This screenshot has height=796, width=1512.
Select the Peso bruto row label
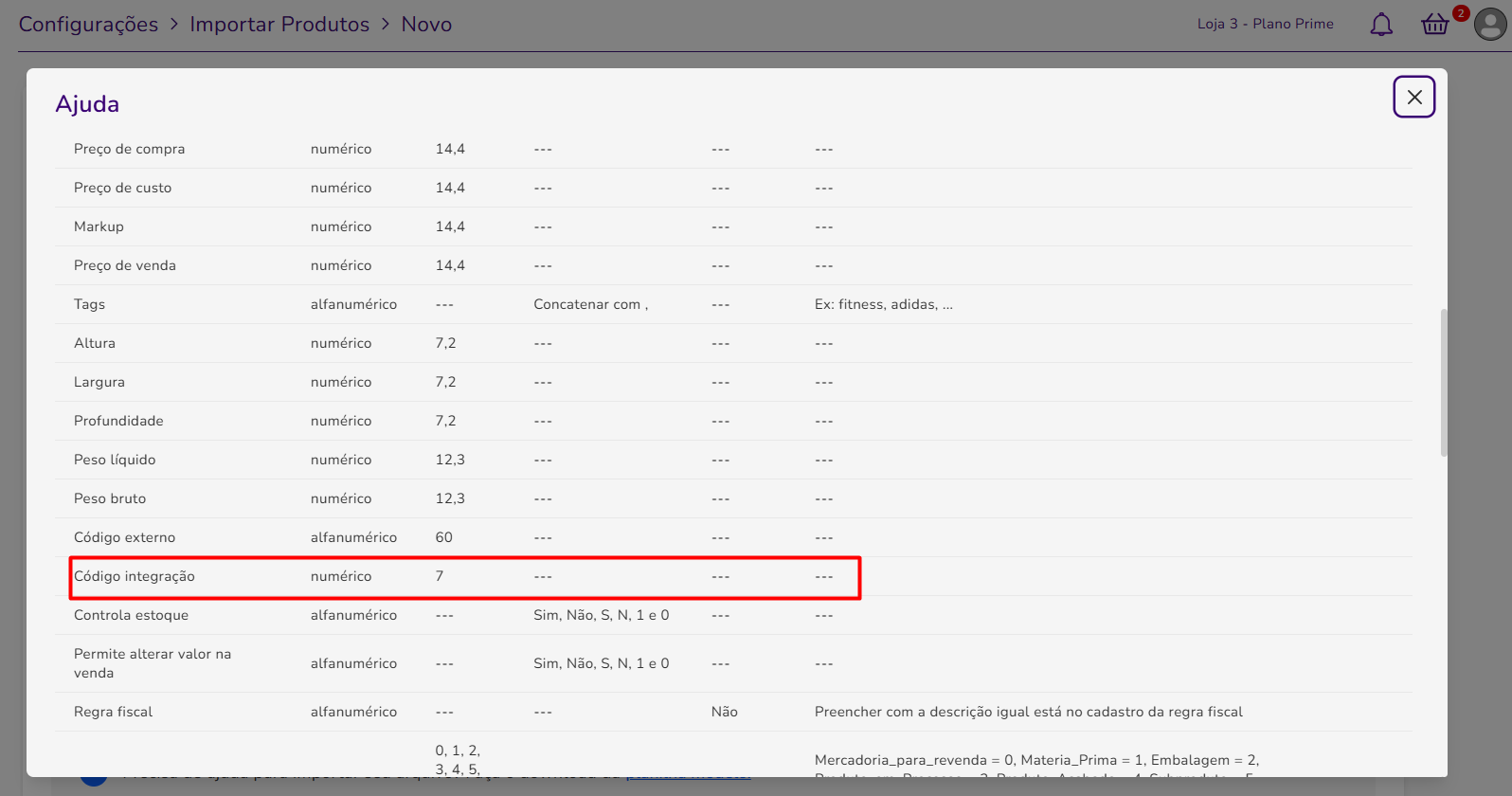(110, 498)
